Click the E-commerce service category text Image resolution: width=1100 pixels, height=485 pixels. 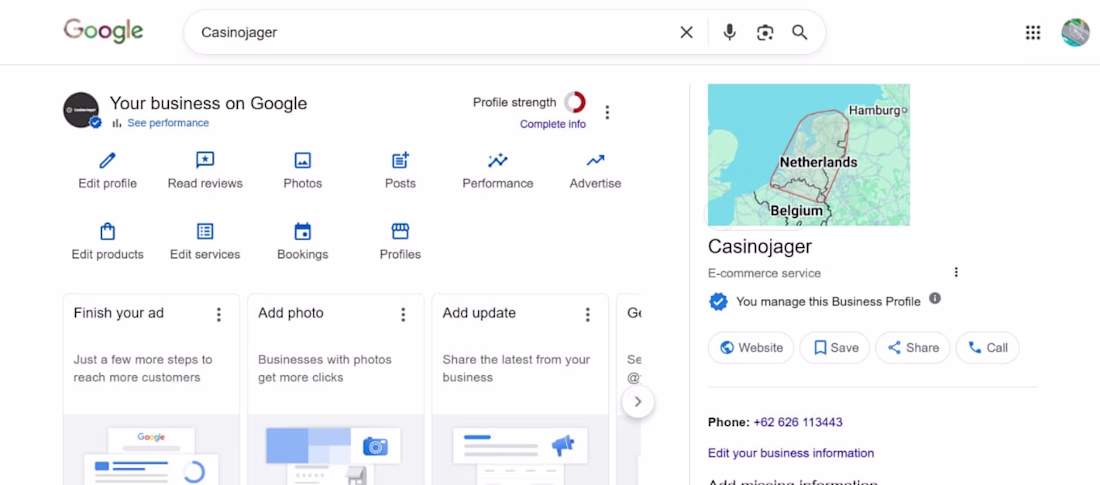point(764,273)
